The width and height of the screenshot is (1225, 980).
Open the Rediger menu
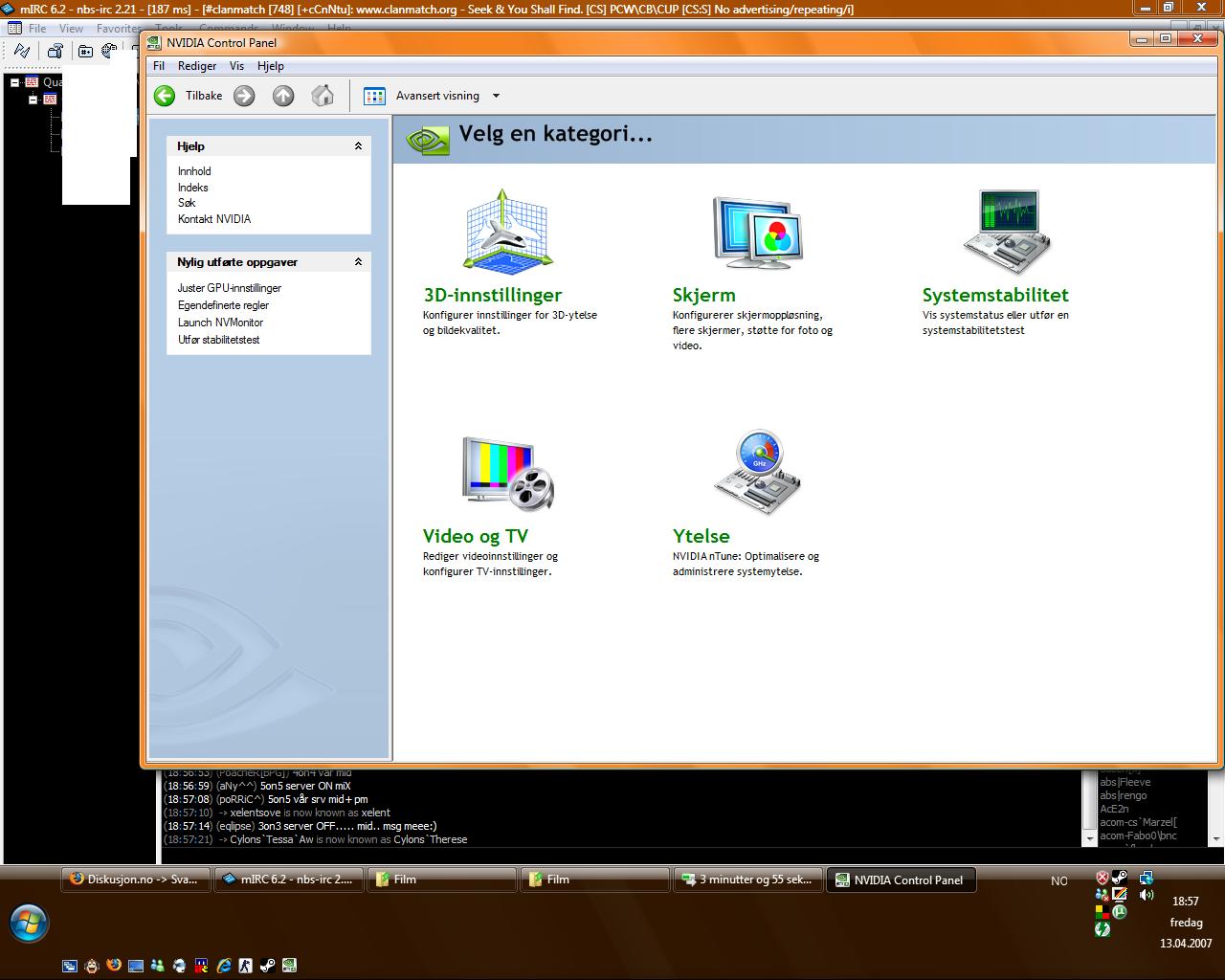(197, 66)
